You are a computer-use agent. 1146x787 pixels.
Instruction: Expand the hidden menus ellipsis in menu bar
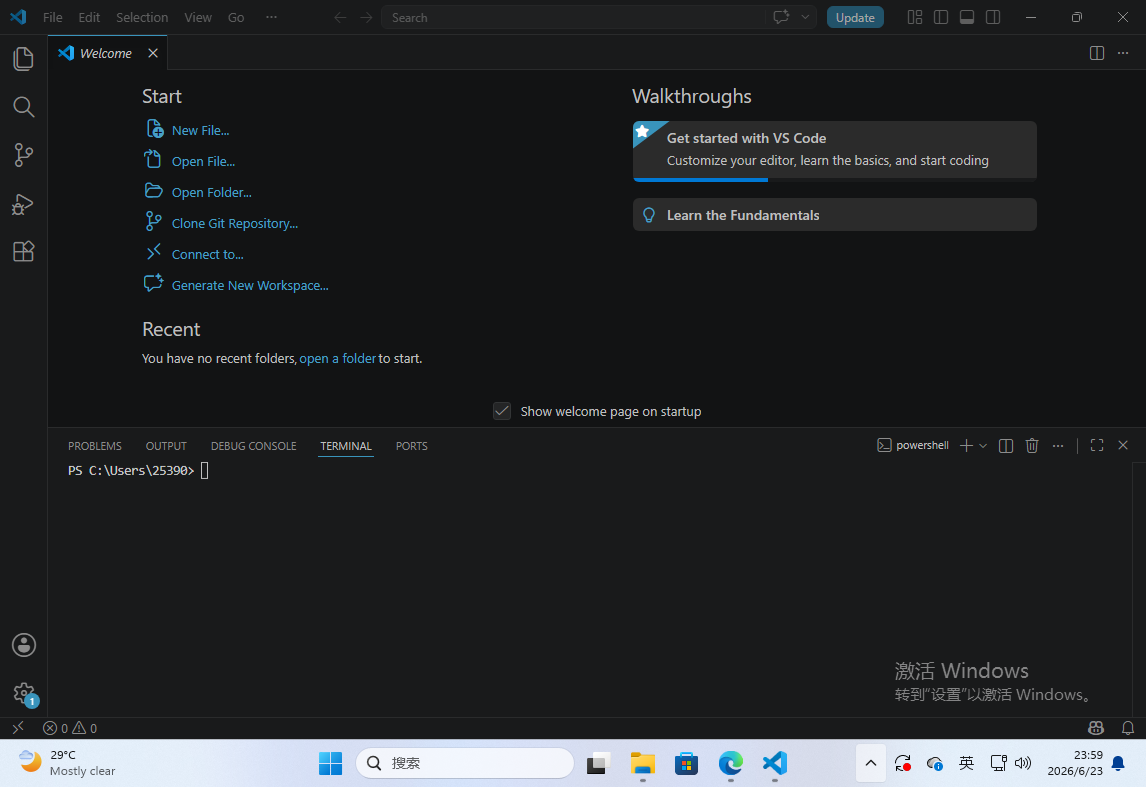click(x=271, y=17)
